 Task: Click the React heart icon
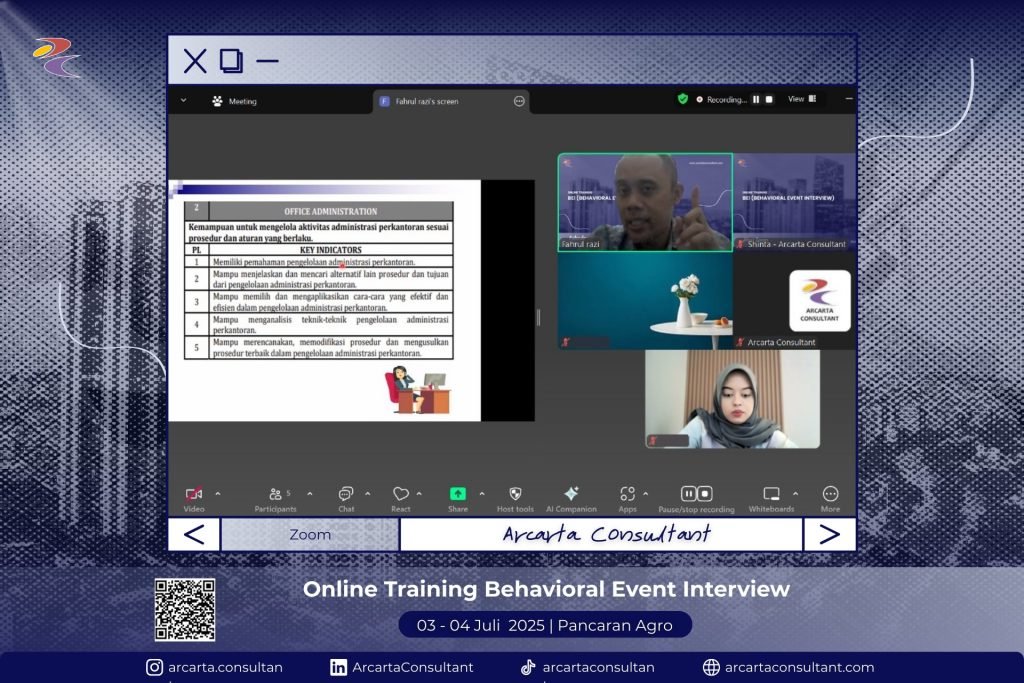click(400, 495)
